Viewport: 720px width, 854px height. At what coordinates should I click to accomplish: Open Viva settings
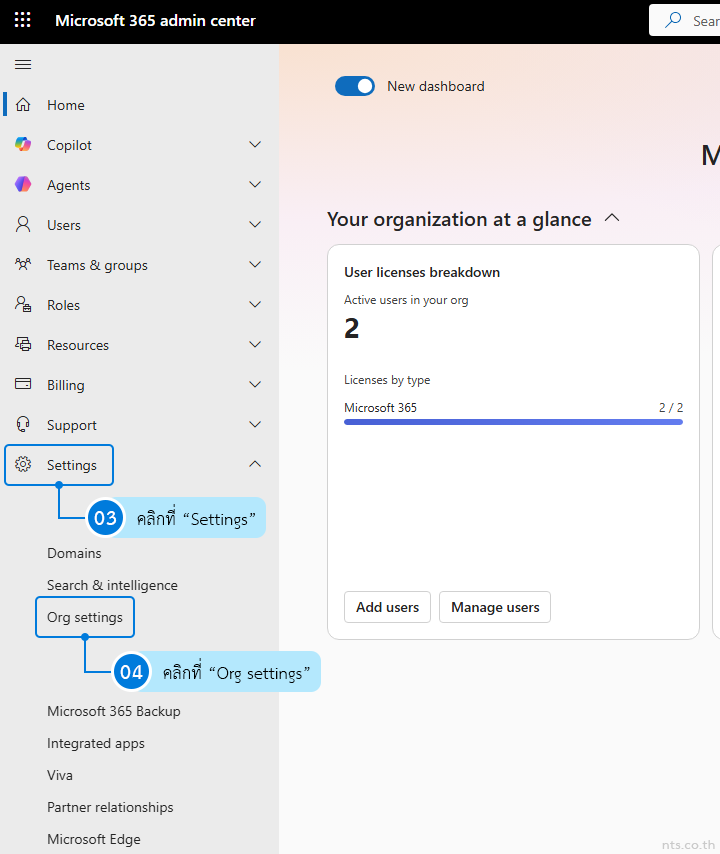(x=60, y=775)
